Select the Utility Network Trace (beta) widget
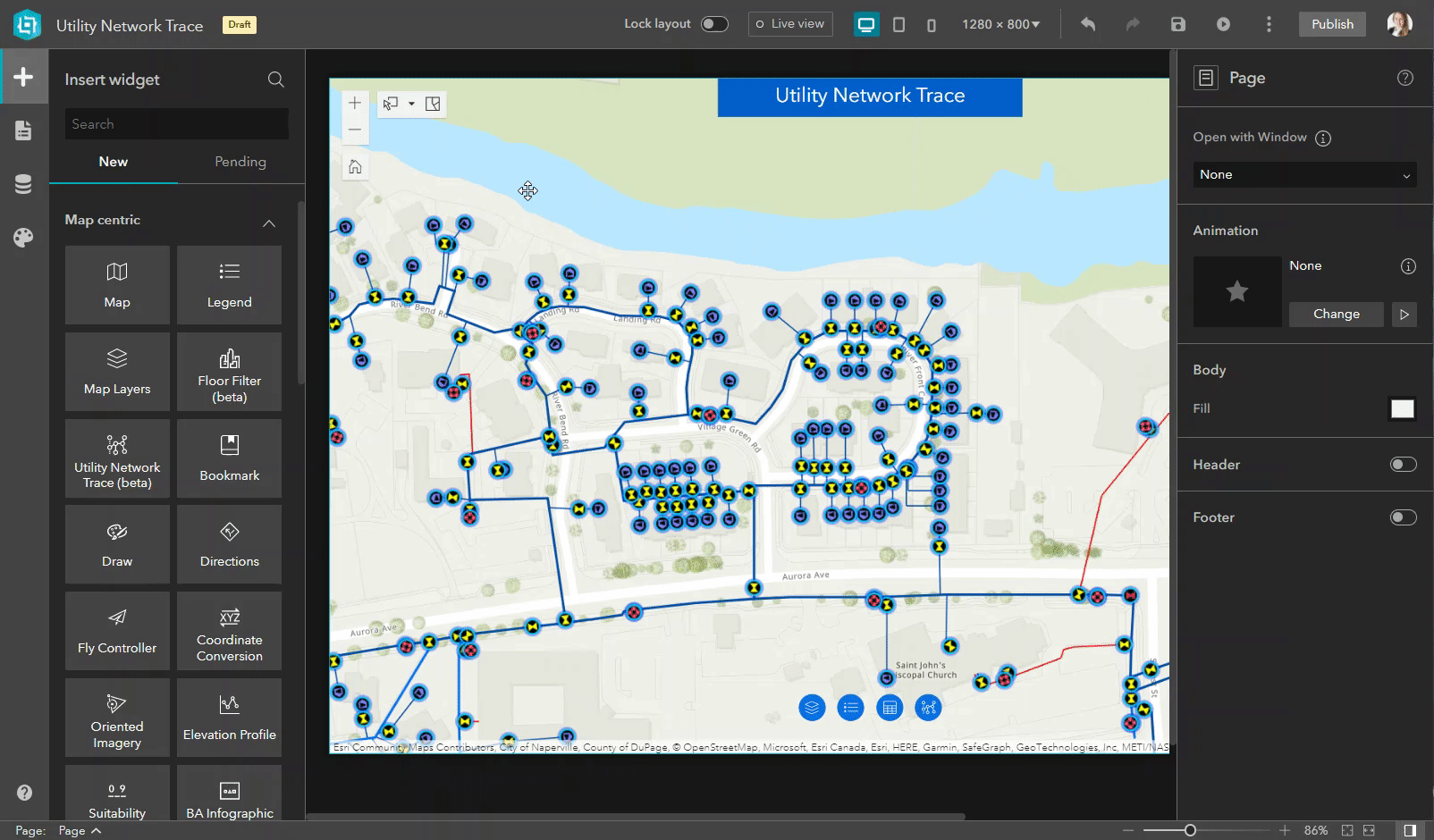 pos(116,458)
